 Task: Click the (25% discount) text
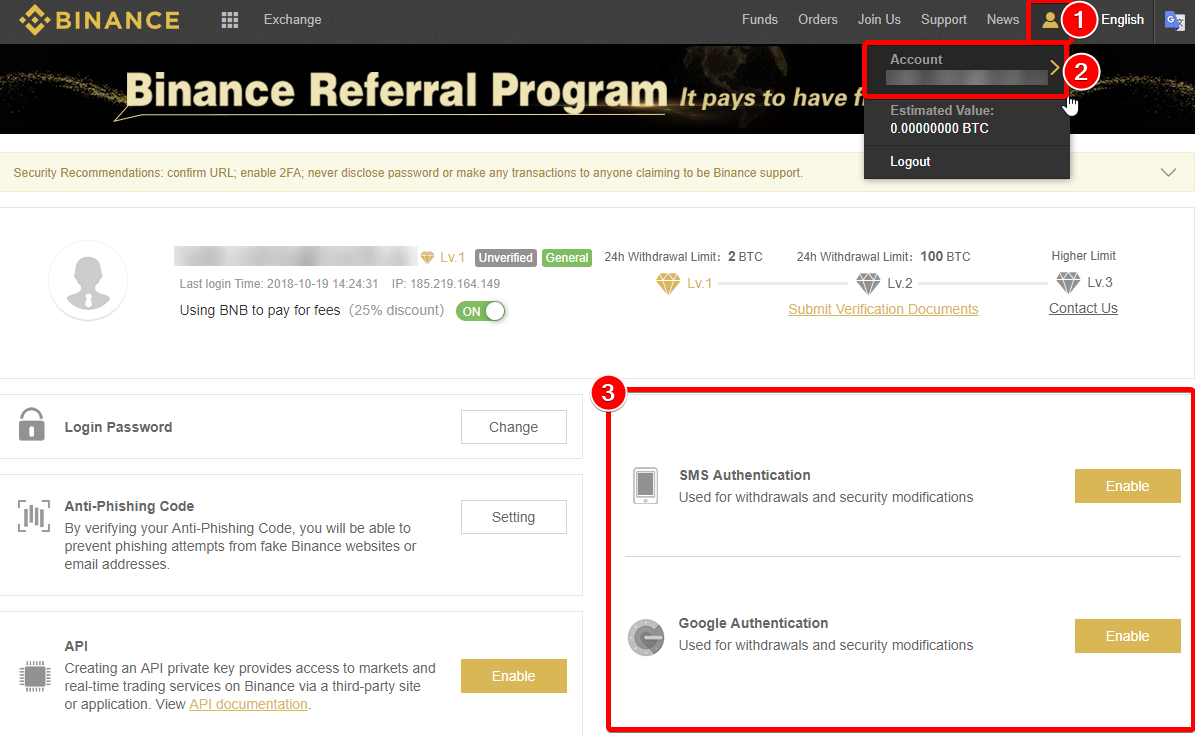[x=396, y=310]
